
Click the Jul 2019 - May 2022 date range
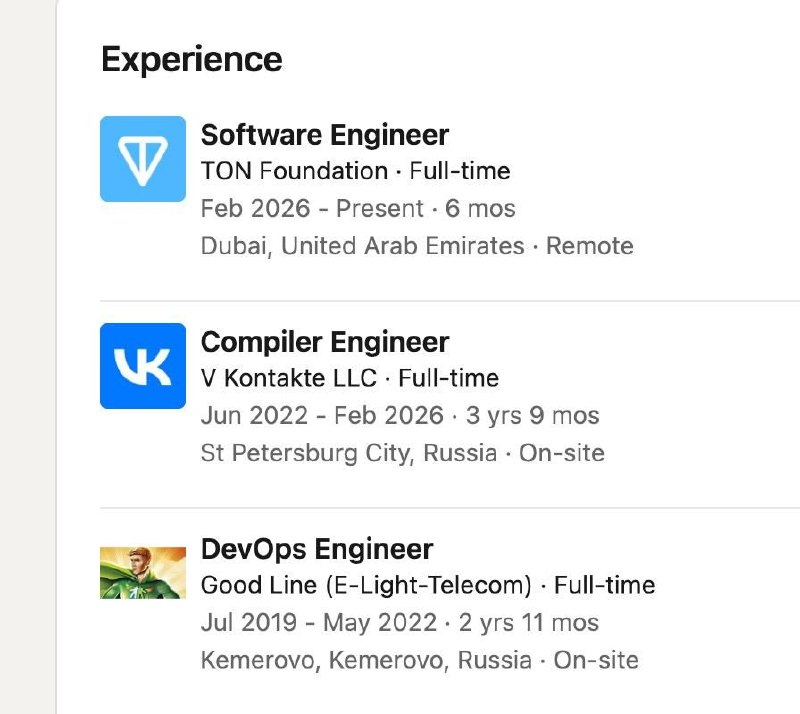(x=319, y=623)
